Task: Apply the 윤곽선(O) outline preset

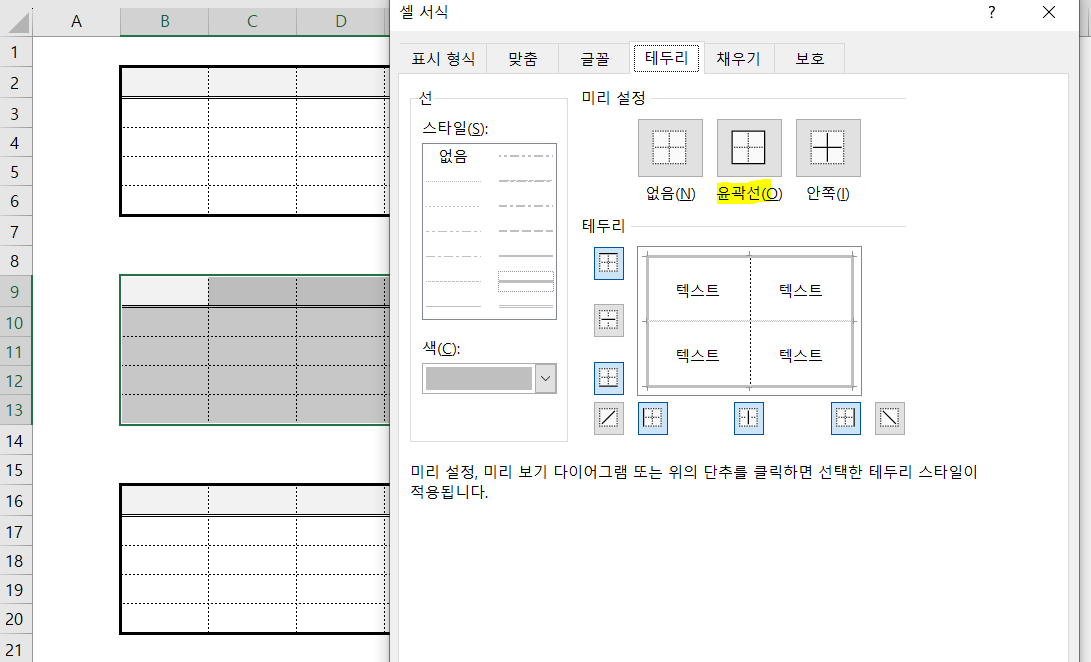Action: click(x=749, y=147)
